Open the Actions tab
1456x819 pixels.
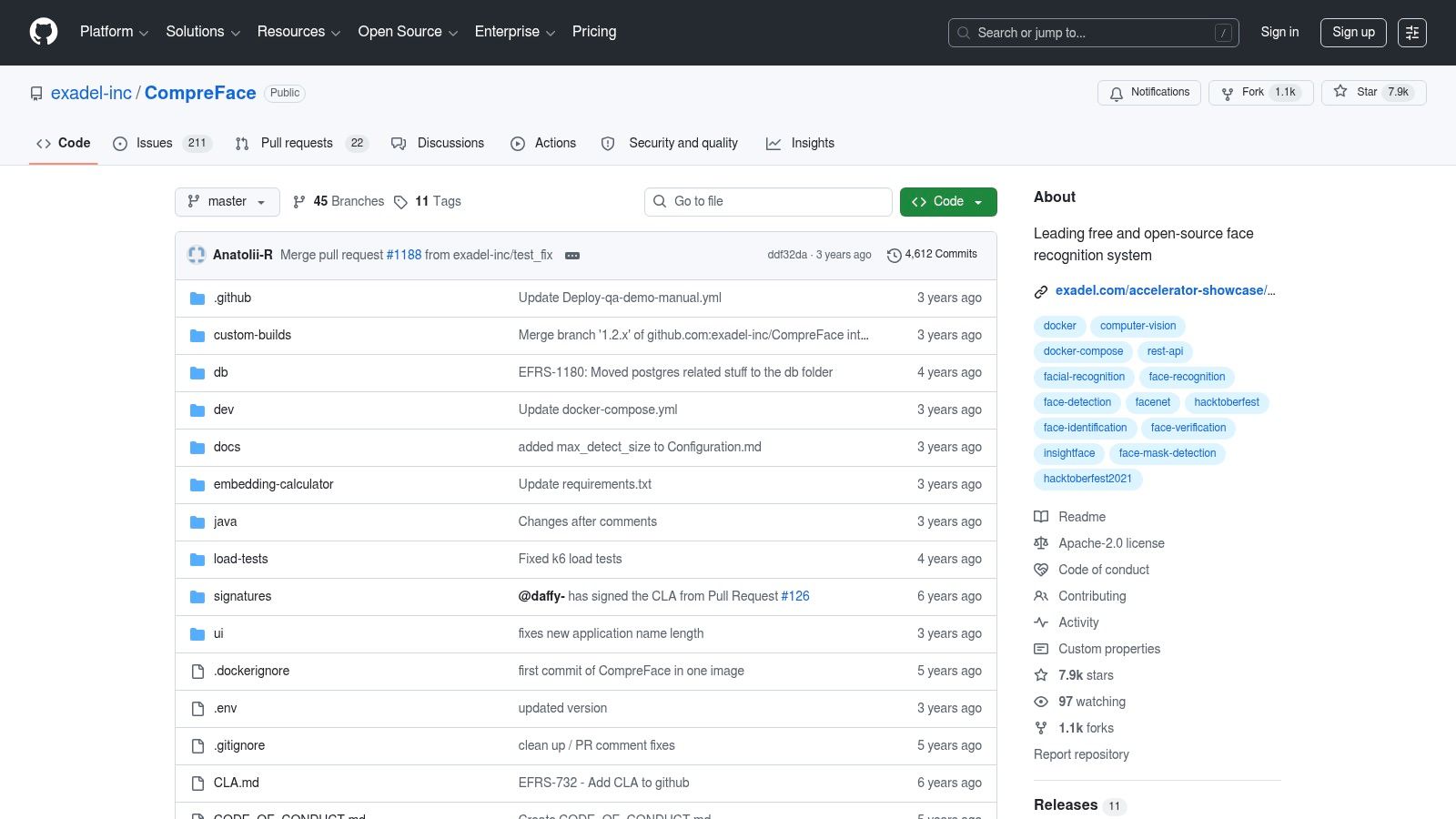pos(543,144)
